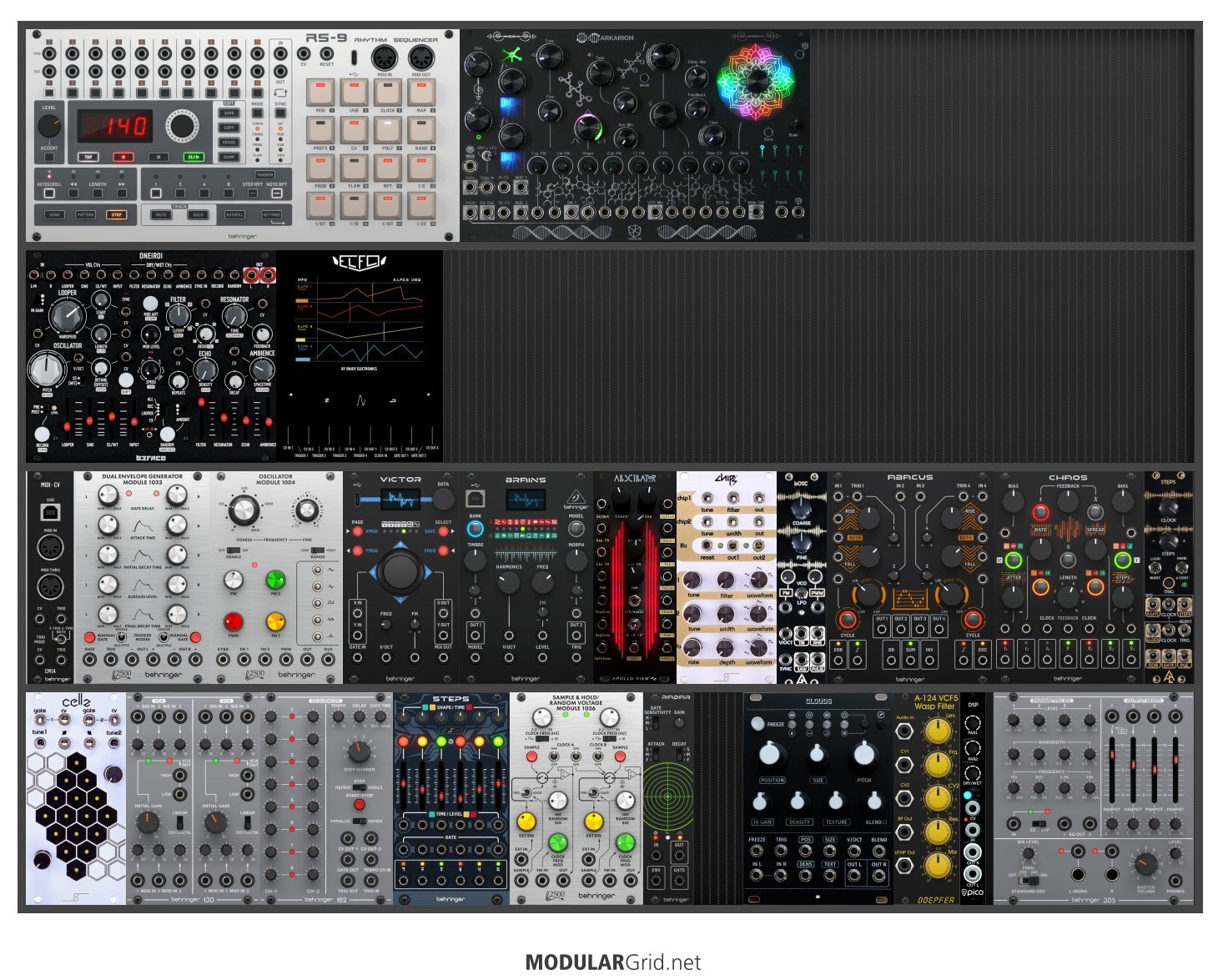This screenshot has width=1228, height=980.
Task: Click the USB port on the Brains module
Action: pyautogui.click(x=476, y=499)
